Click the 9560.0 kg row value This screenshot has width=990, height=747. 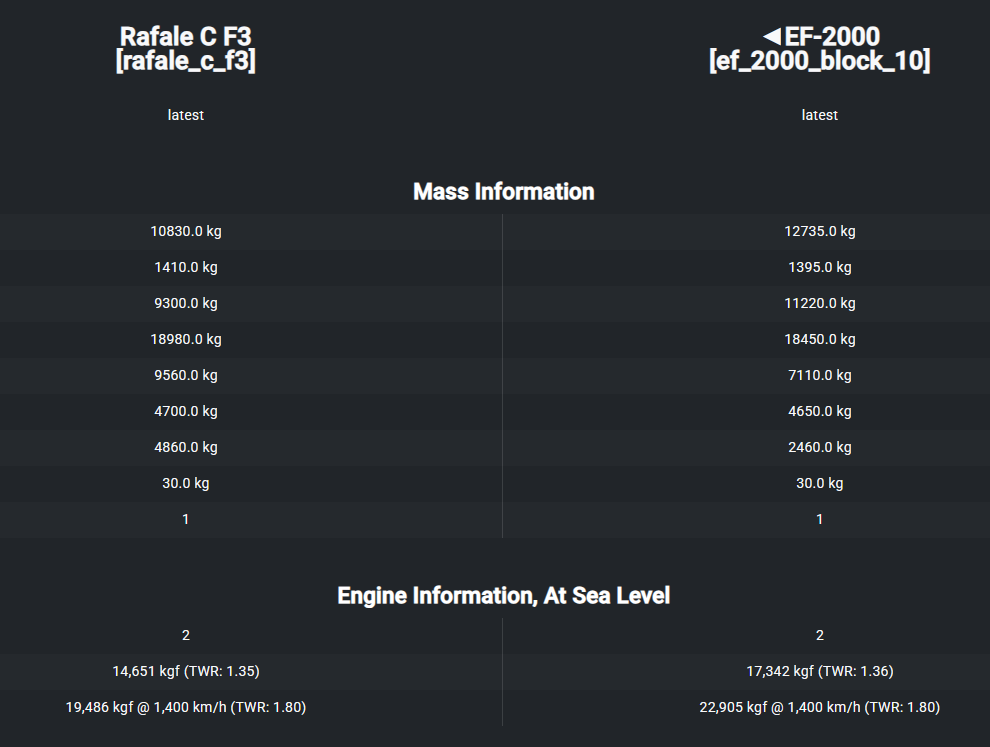point(186,375)
